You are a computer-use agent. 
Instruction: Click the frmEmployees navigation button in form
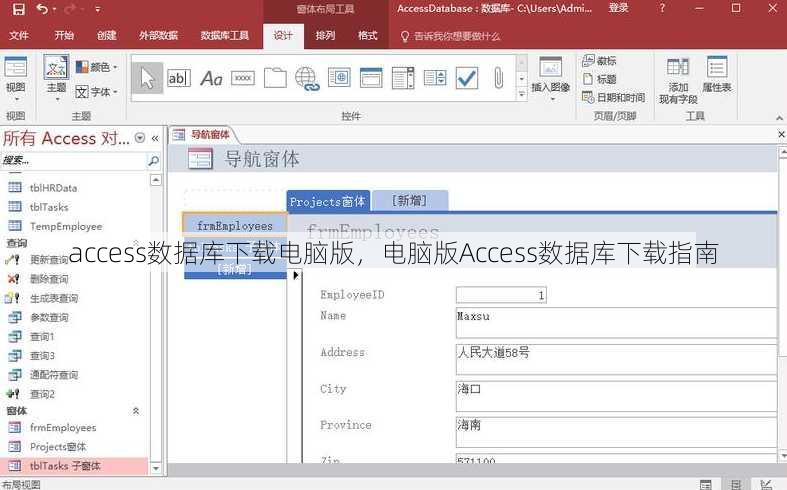(235, 225)
